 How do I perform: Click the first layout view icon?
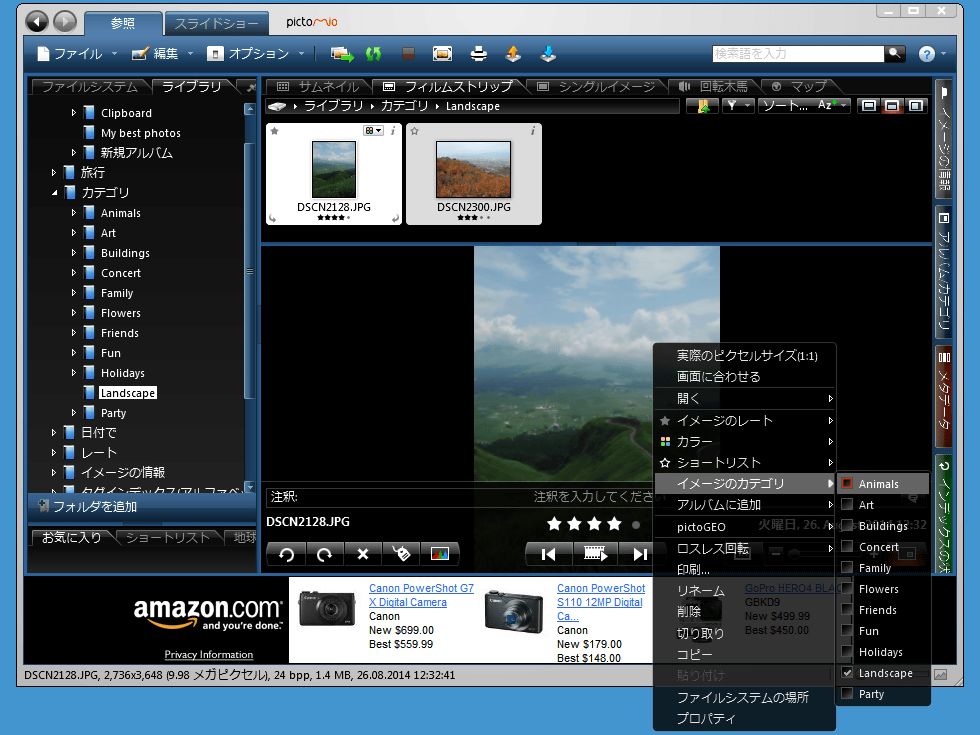tap(869, 106)
